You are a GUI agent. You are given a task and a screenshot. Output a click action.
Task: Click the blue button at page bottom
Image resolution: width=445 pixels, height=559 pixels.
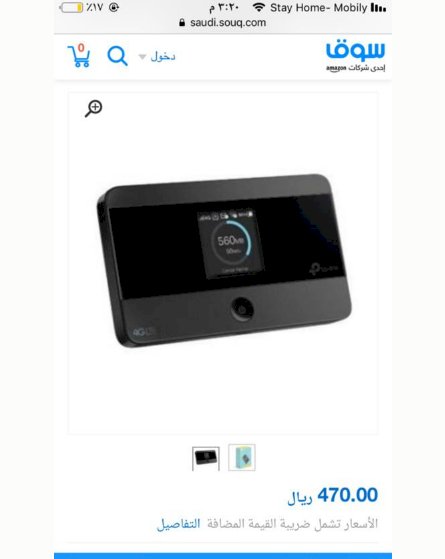click(223, 556)
